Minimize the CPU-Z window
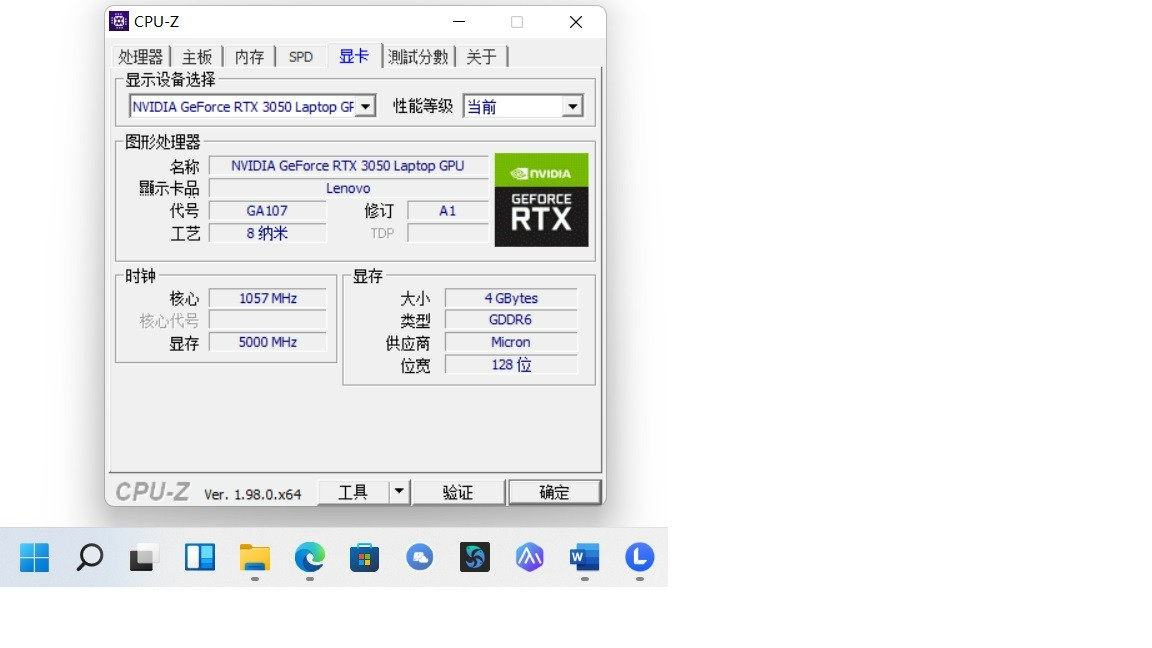Image resolution: width=1152 pixels, height=648 pixels. (459, 22)
